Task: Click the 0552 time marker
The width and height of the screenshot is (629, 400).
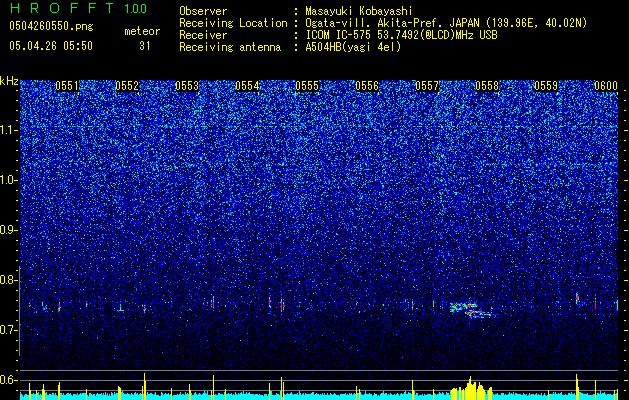Action: click(x=127, y=86)
